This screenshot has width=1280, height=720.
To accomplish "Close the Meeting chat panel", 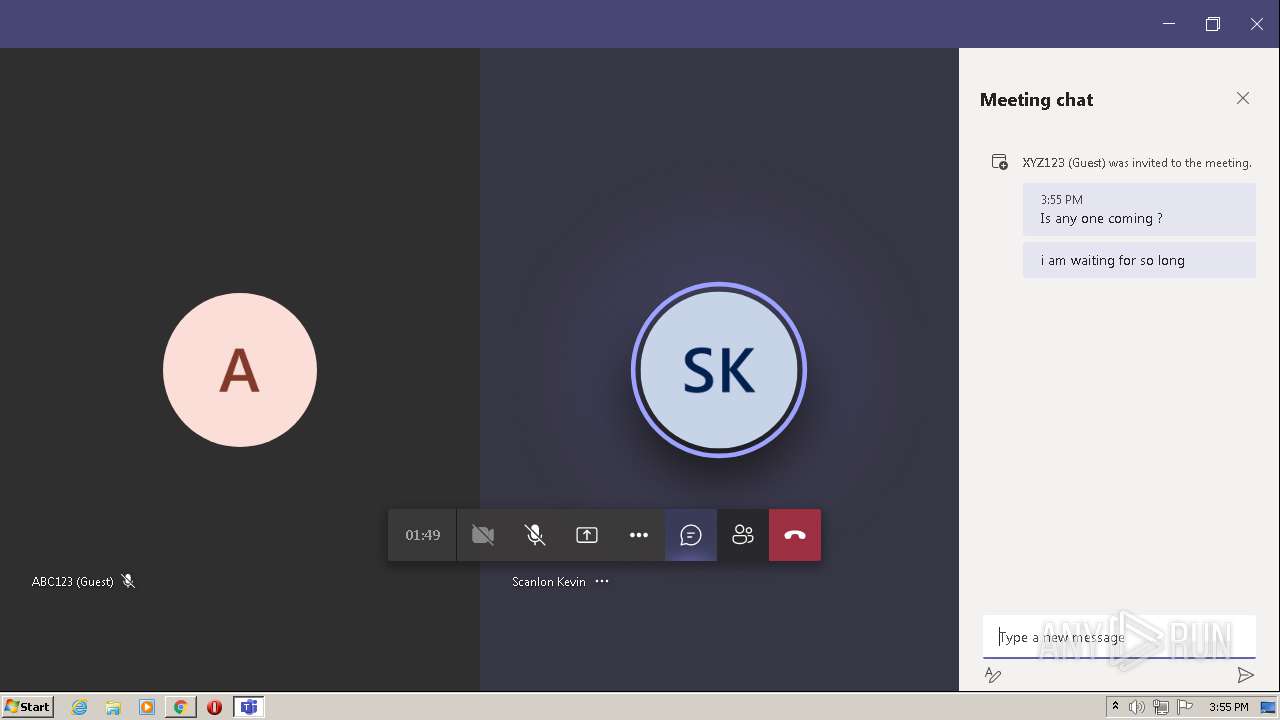I will pyautogui.click(x=1243, y=98).
